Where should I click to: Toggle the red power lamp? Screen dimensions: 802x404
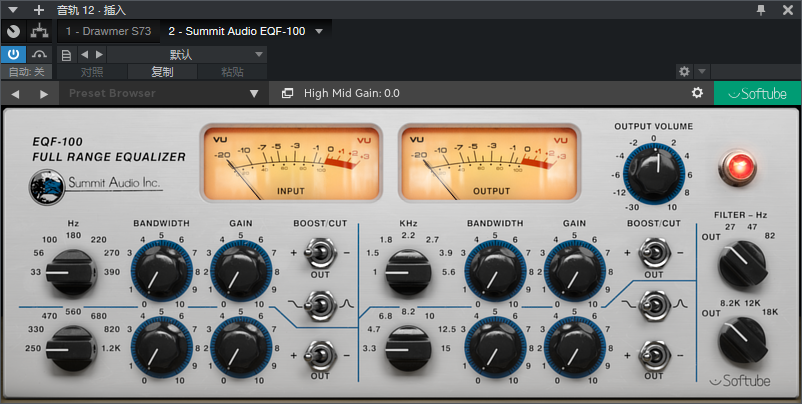pyautogui.click(x=738, y=168)
